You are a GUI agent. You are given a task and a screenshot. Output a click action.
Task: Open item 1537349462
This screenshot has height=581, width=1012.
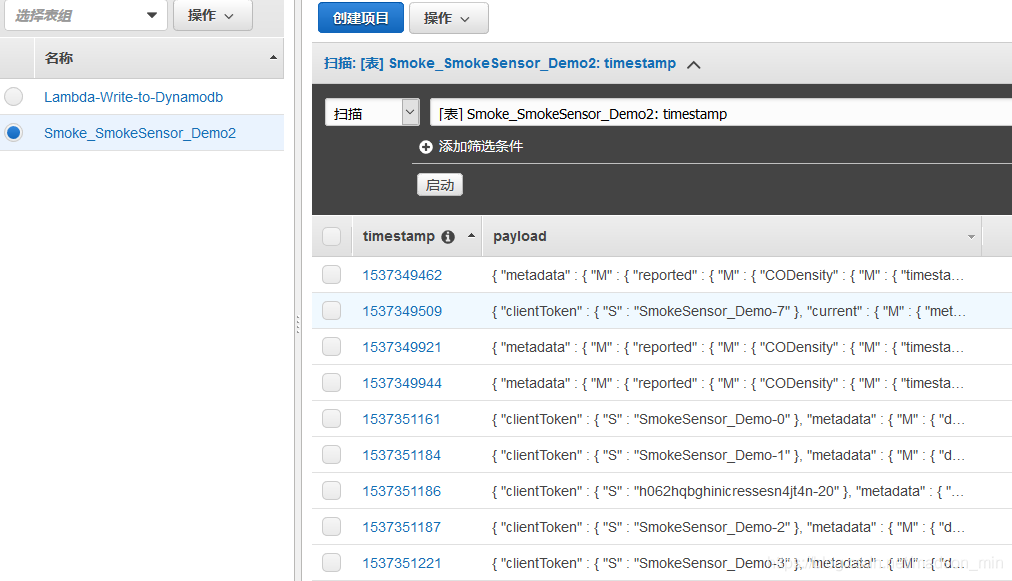coord(402,275)
